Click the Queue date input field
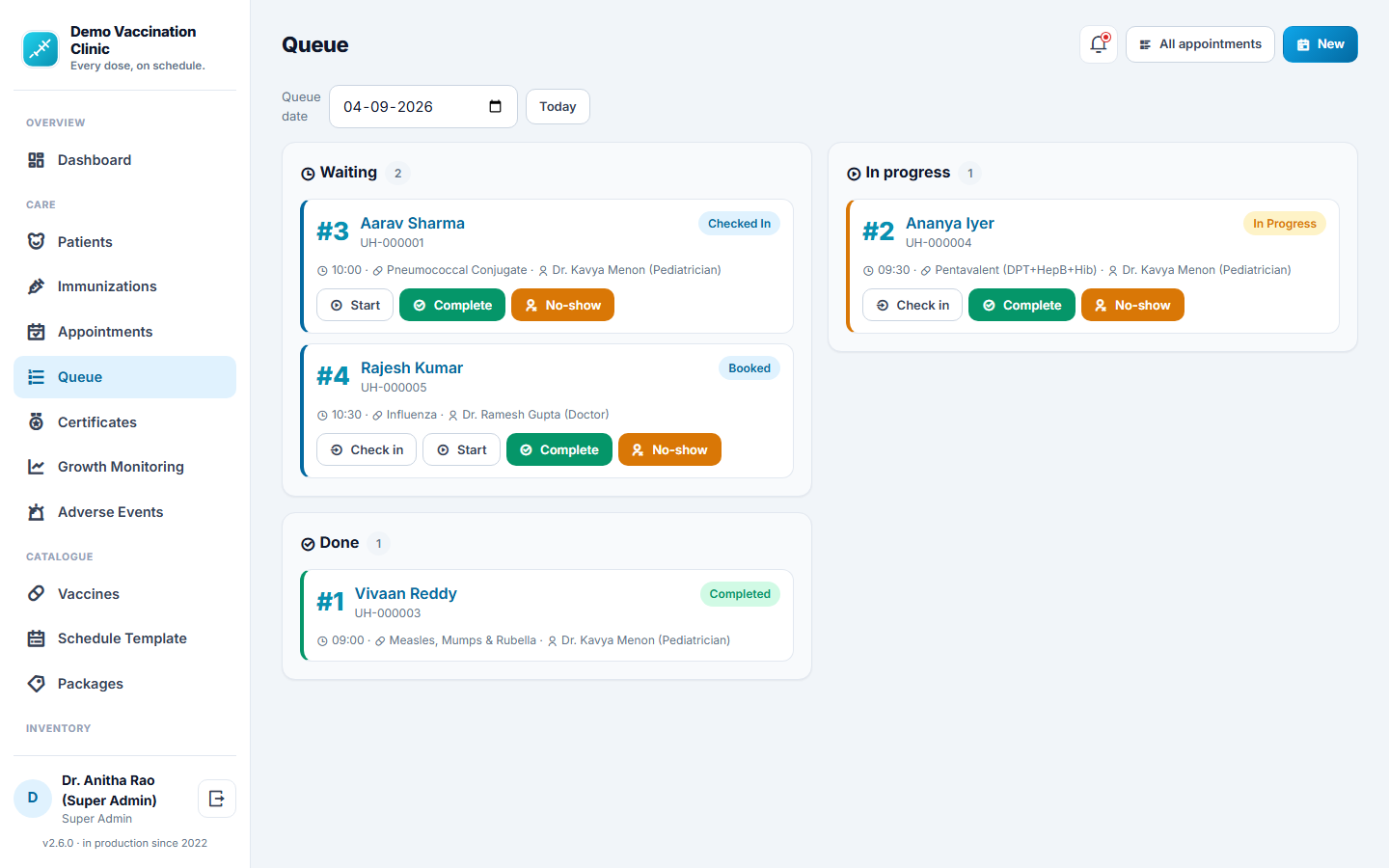Image resolution: width=1389 pixels, height=868 pixels. (423, 106)
